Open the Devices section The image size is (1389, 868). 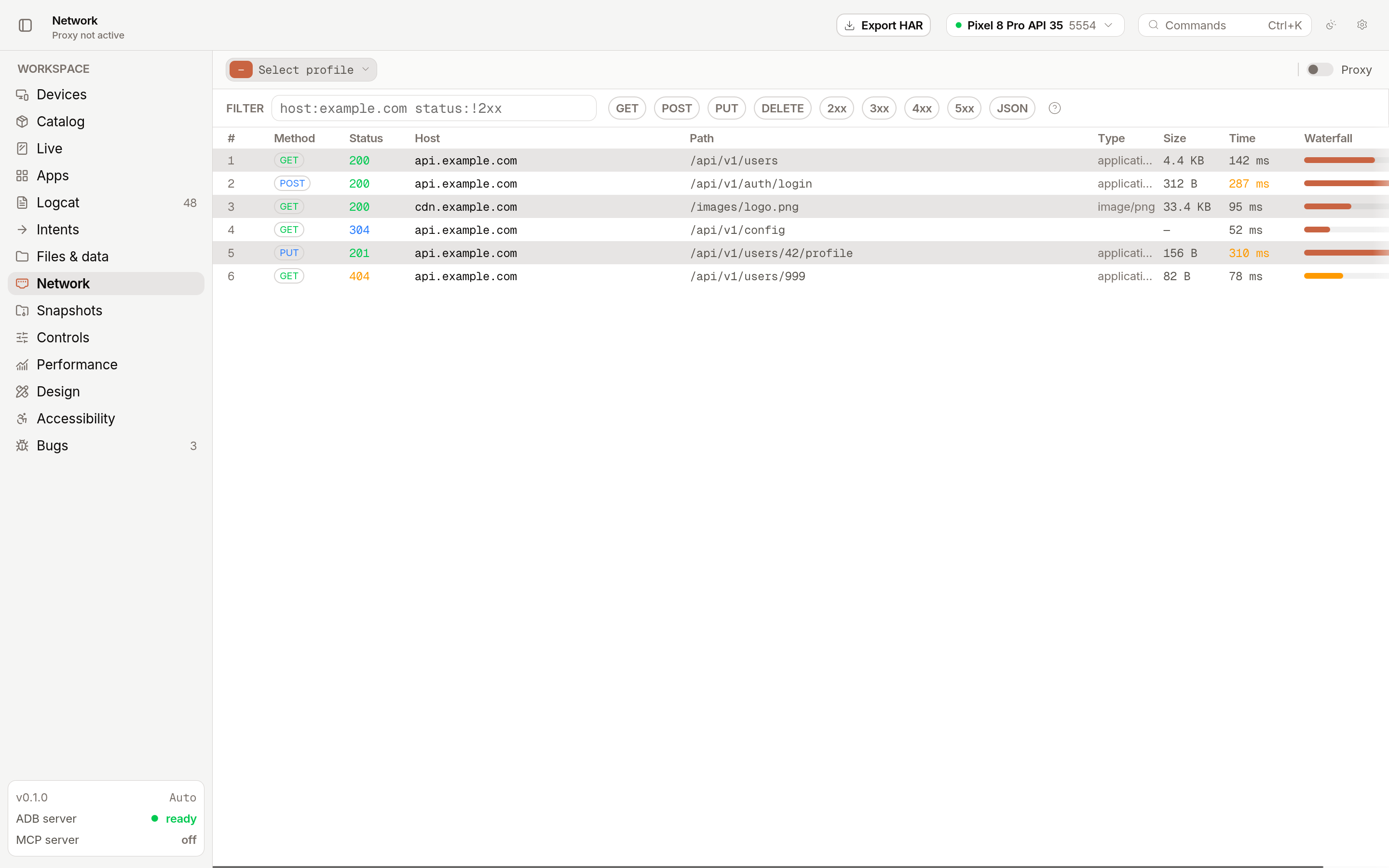click(106, 95)
